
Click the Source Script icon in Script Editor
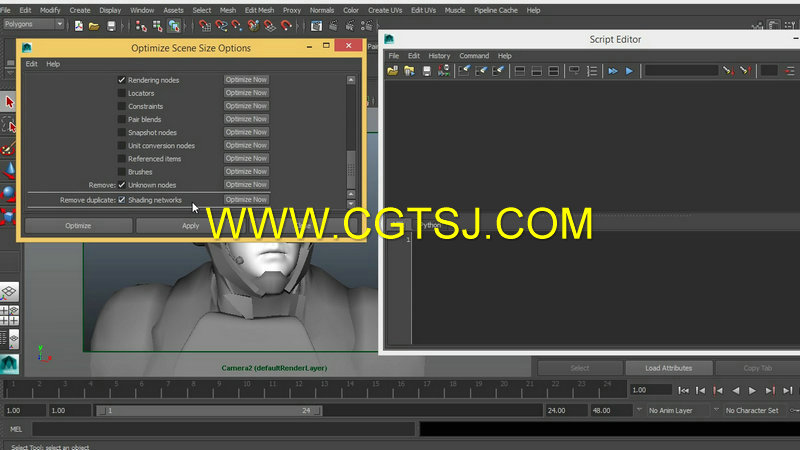pyautogui.click(x=409, y=71)
